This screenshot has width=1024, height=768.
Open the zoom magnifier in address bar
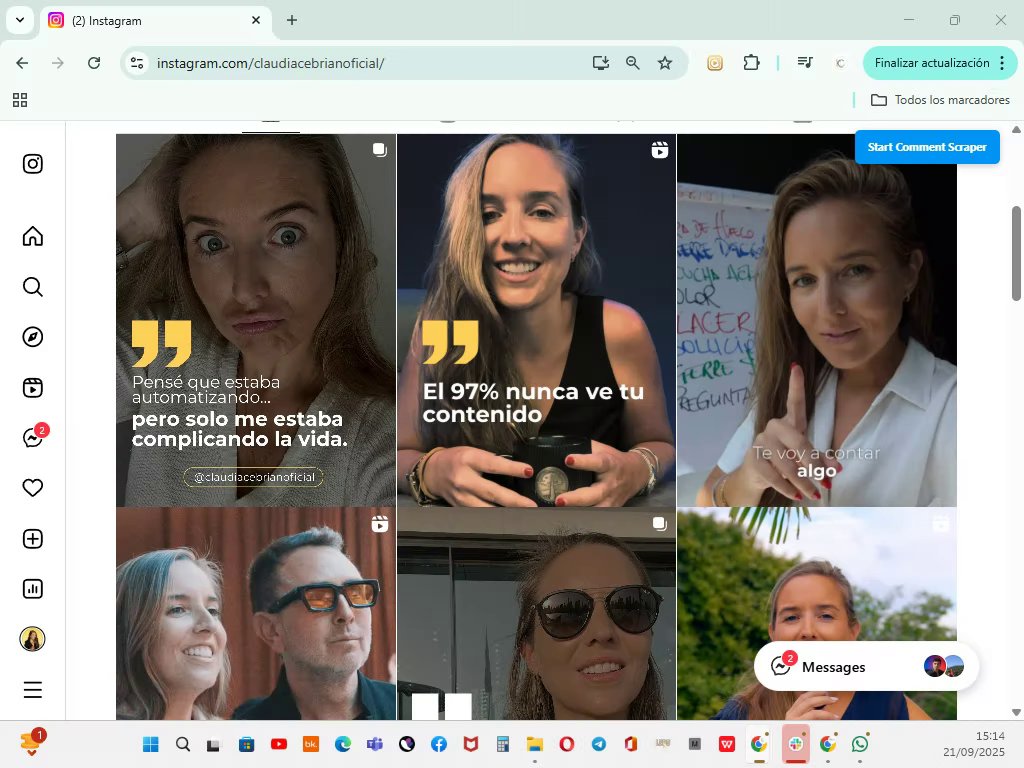[x=633, y=63]
